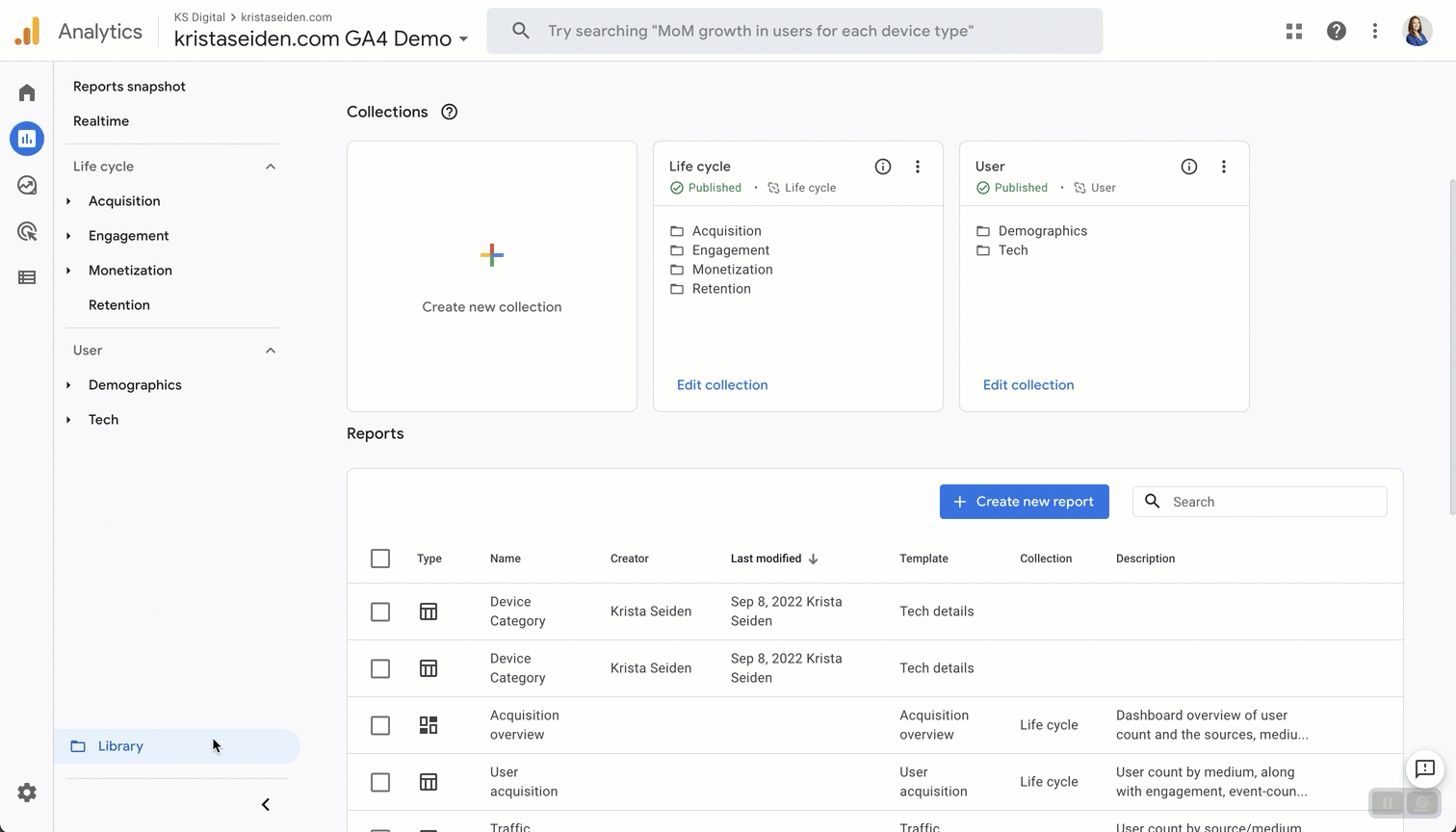Click the feedback chat bubble icon
The width and height of the screenshot is (1456, 832).
click(1425, 768)
